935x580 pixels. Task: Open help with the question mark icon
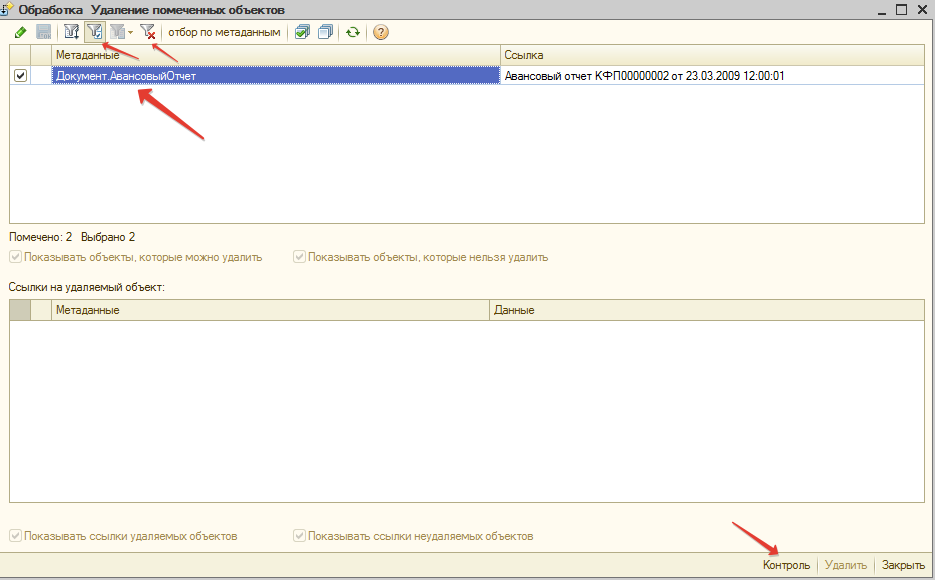381,32
